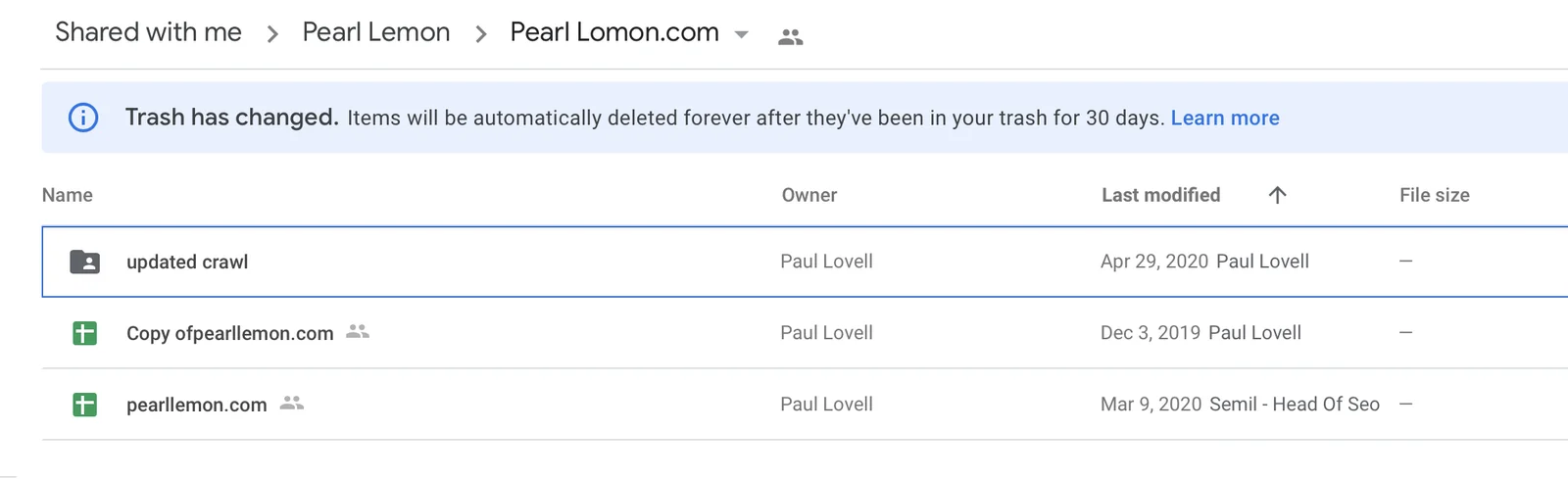The image size is (1568, 479).
Task: Click the Sheets icon beside Copy ofpearllemon.com
Action: pyautogui.click(x=85, y=333)
